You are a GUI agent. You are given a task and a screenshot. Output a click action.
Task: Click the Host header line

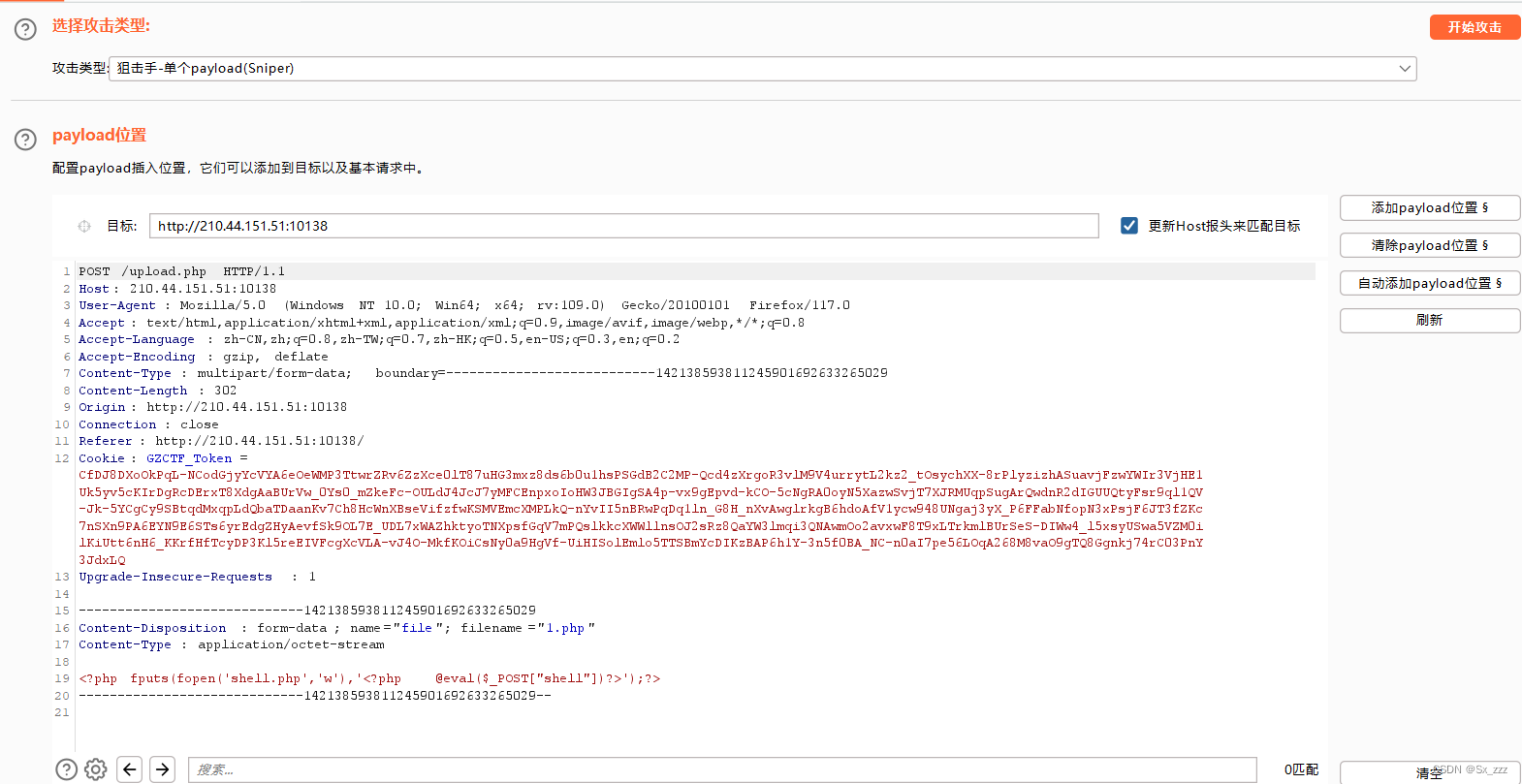pos(177,289)
